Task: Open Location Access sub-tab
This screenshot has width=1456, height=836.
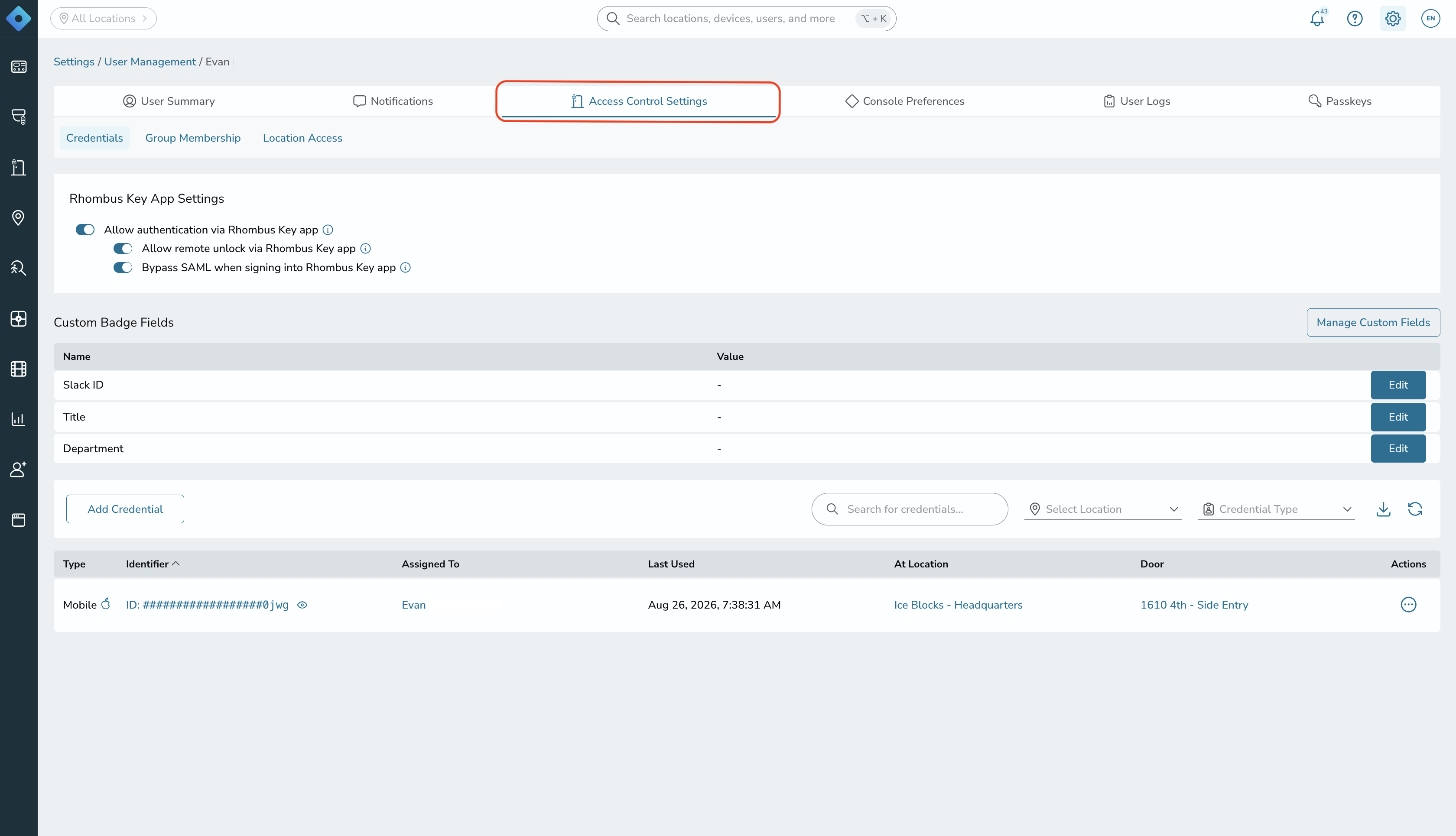Action: [x=303, y=138]
